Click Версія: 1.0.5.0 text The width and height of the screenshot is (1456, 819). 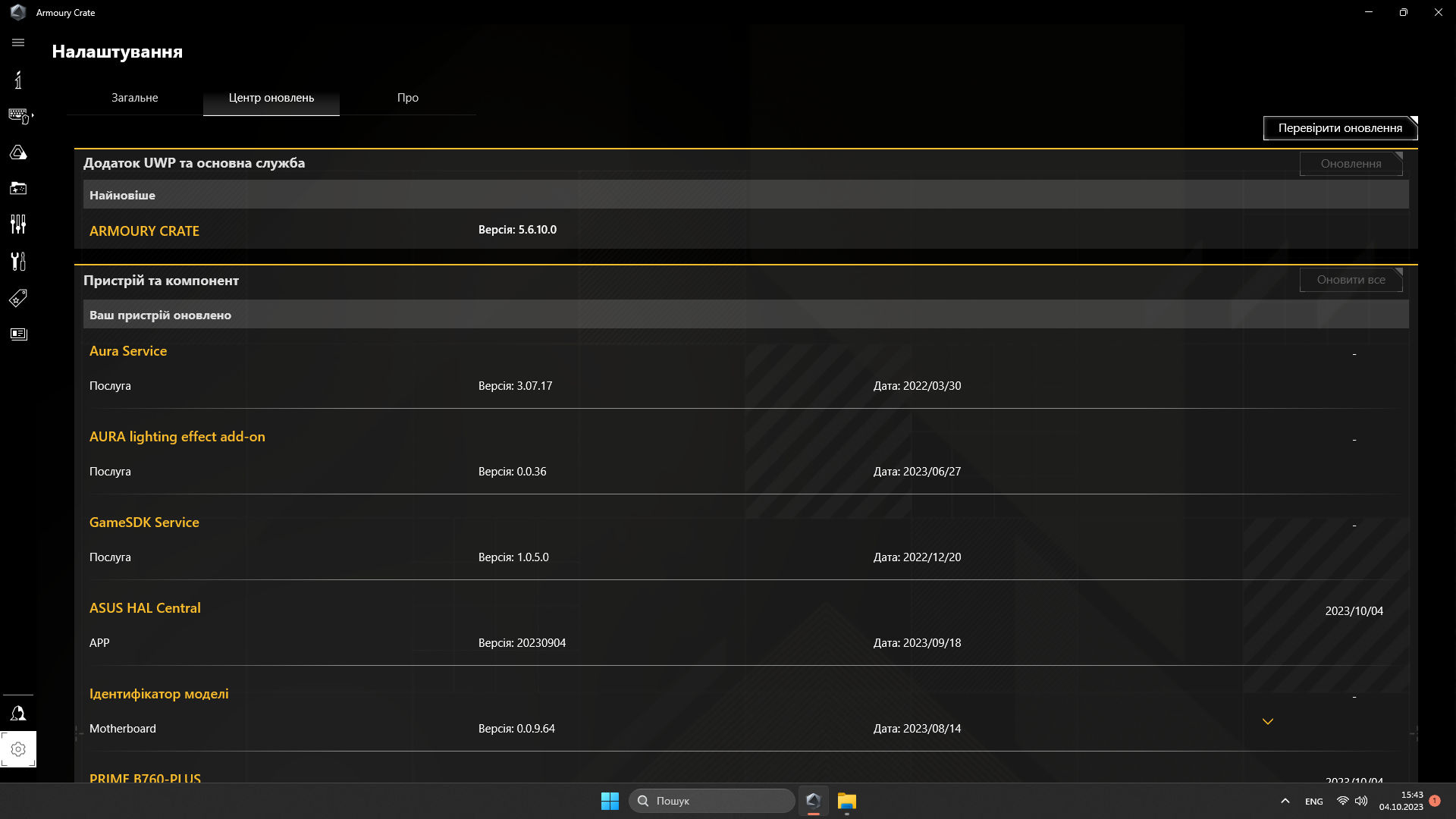(x=513, y=557)
